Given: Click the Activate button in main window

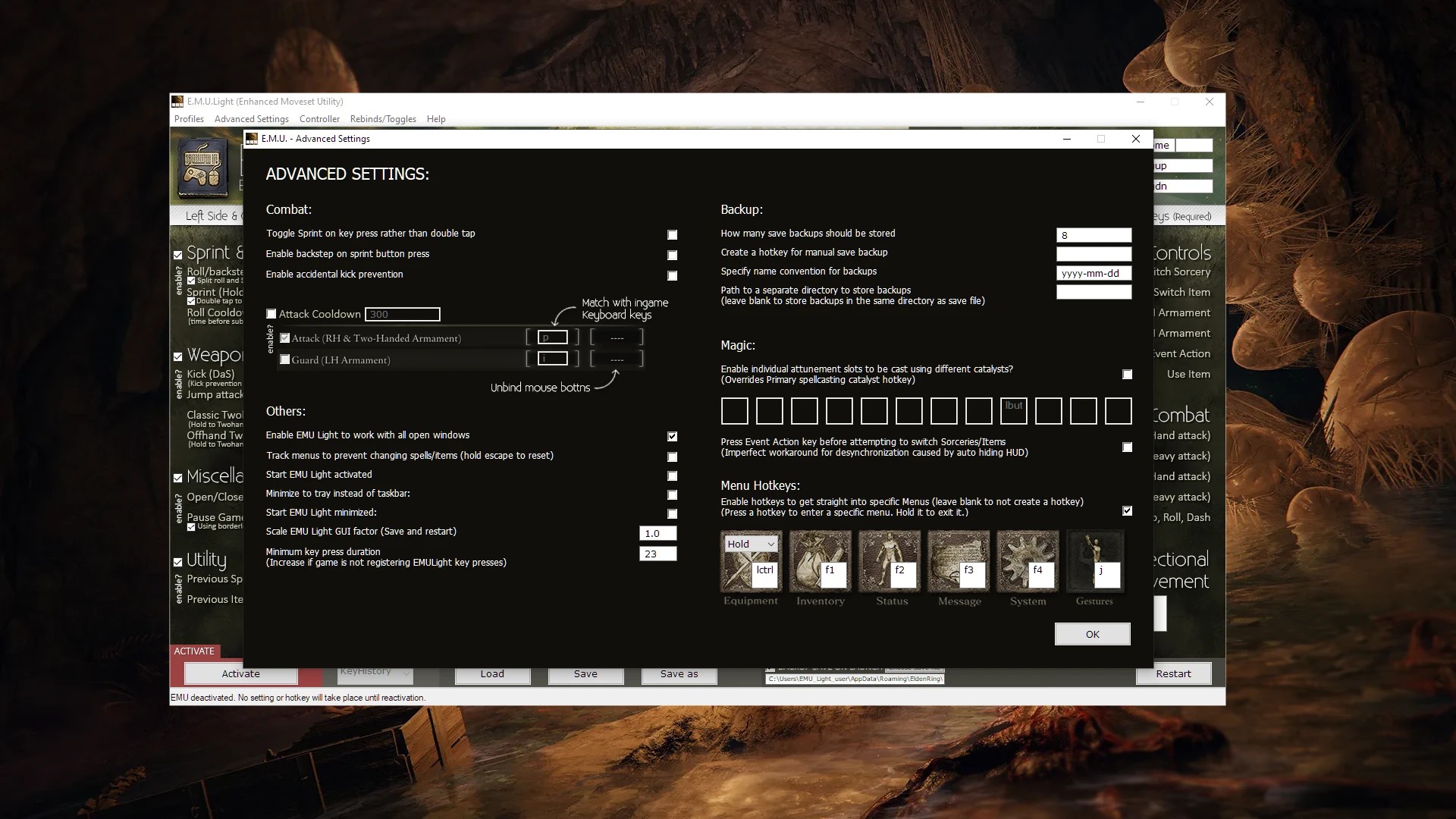Looking at the screenshot, I should (240, 673).
